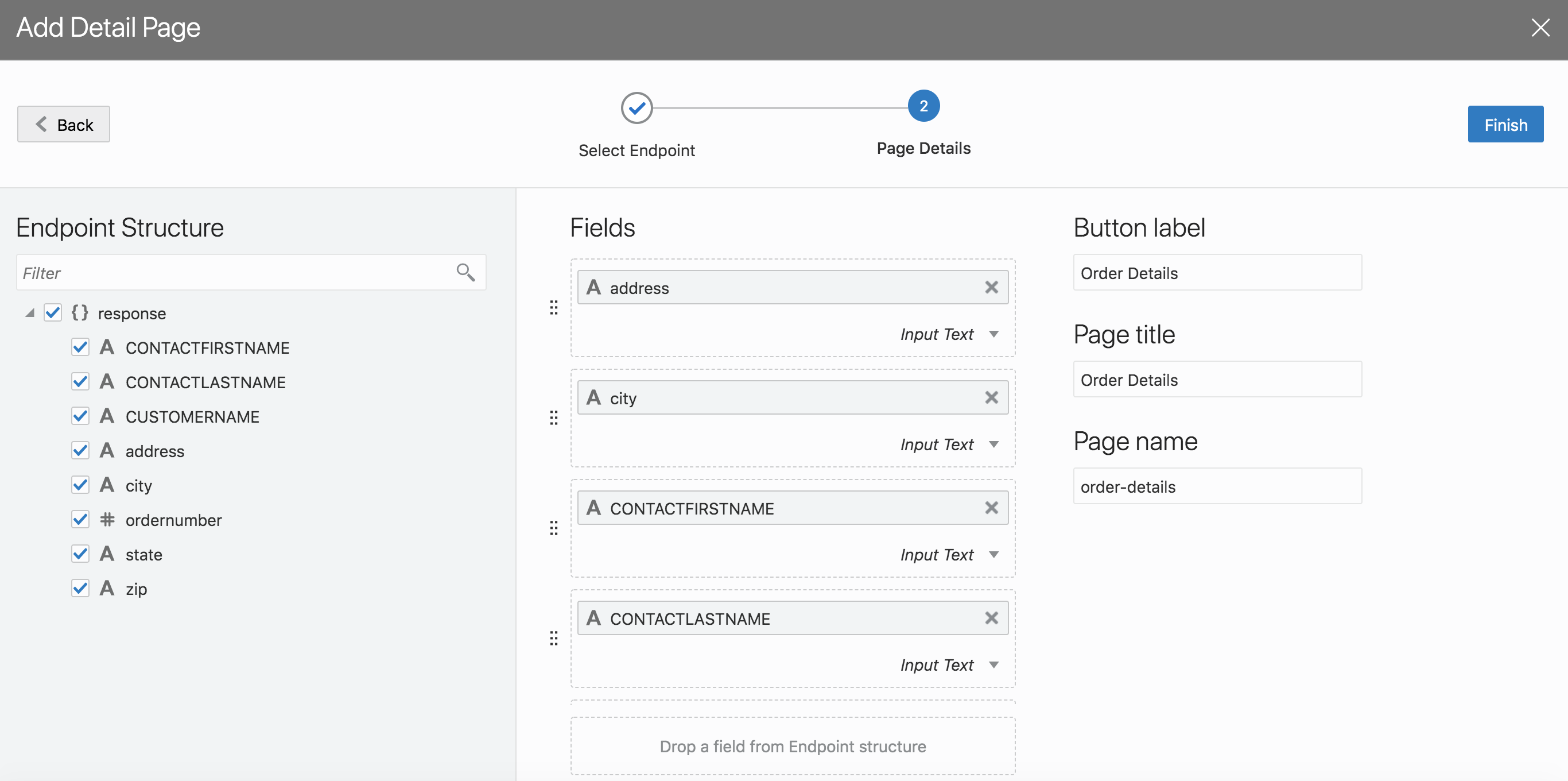This screenshot has width=1568, height=781.
Task: Click the number type icon of ordernumber
Action: (x=107, y=519)
